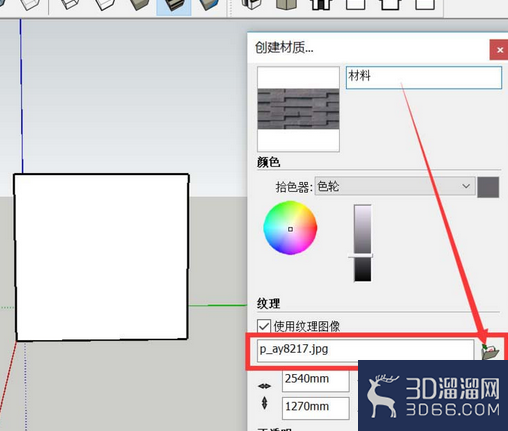Close the 创建材质 dialog
508x431 pixels.
click(x=499, y=50)
